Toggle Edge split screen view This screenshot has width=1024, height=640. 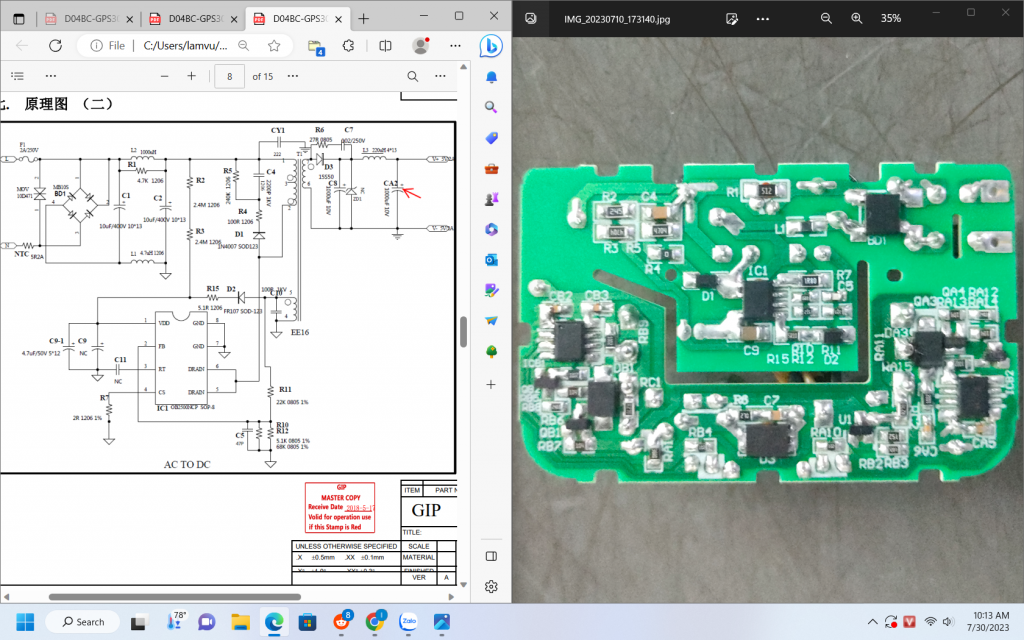(x=385, y=46)
